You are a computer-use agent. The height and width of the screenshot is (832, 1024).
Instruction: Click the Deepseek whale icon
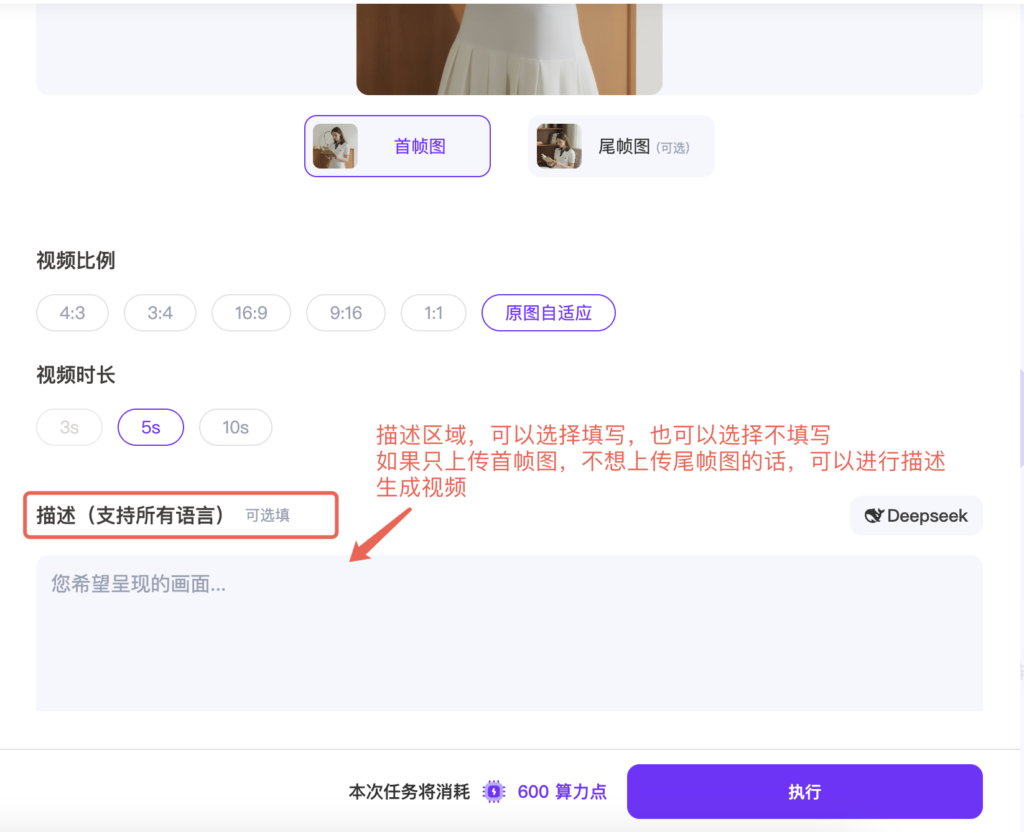874,516
